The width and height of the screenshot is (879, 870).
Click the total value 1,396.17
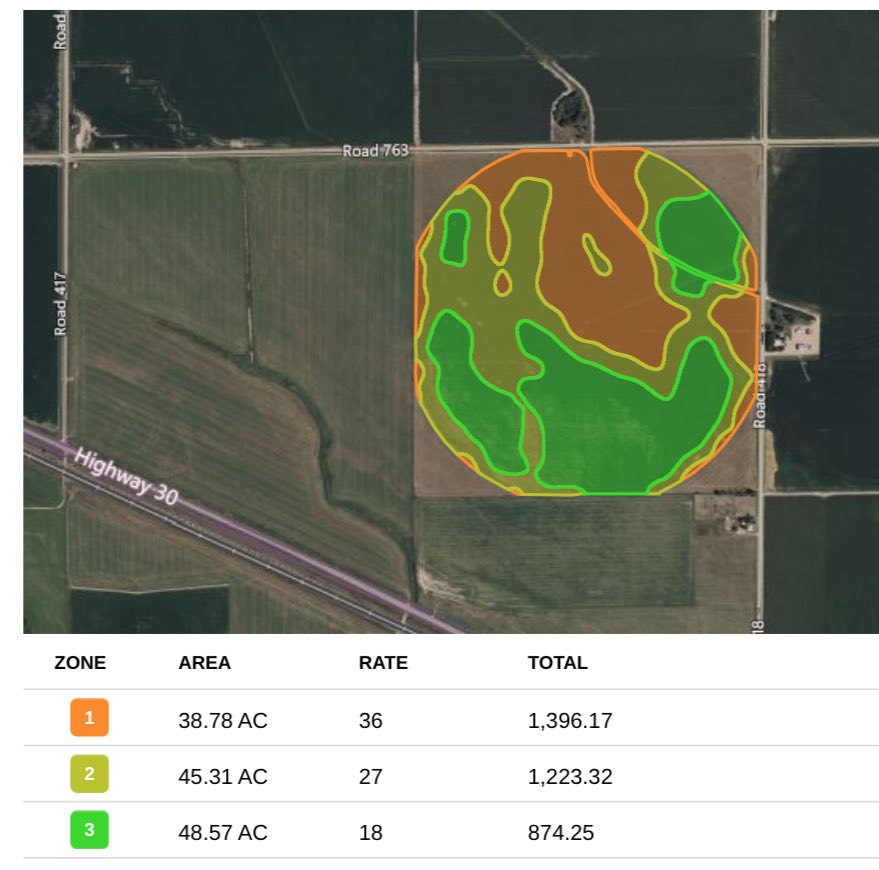tap(570, 720)
